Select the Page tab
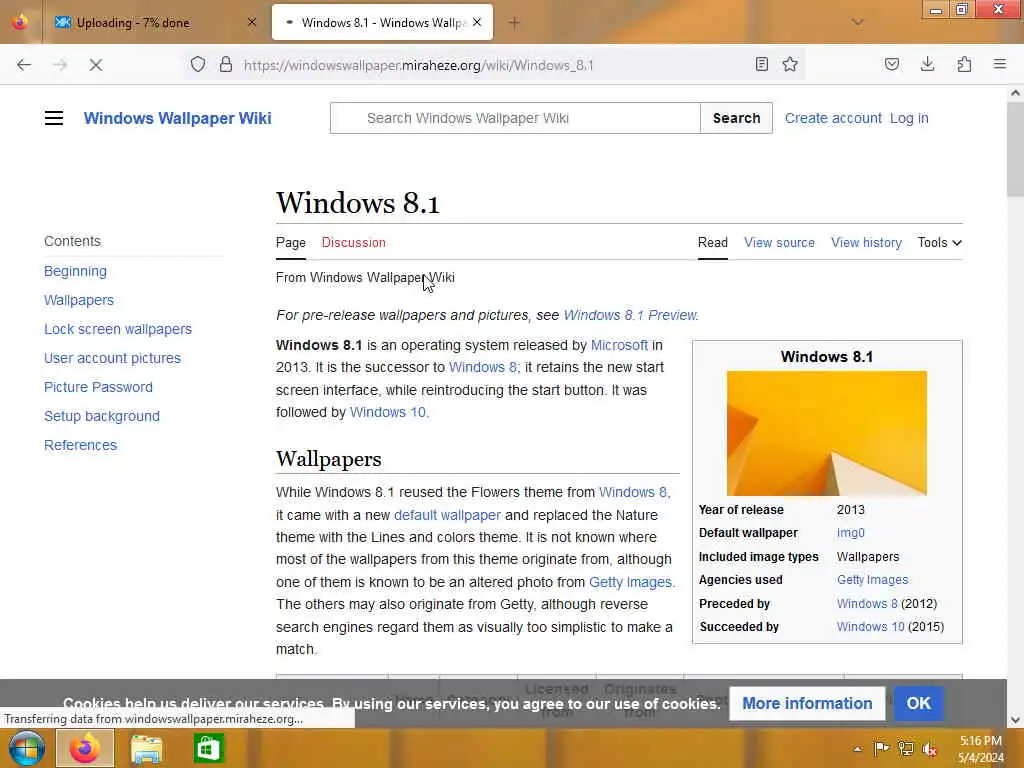The image size is (1024, 768). [291, 243]
